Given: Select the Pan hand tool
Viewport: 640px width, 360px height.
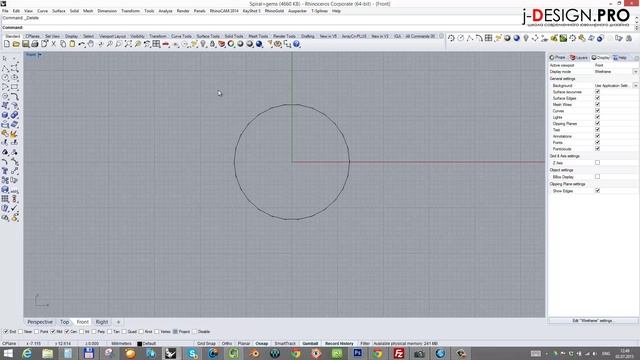Looking at the screenshot, I should pyautogui.click(x=91, y=44).
